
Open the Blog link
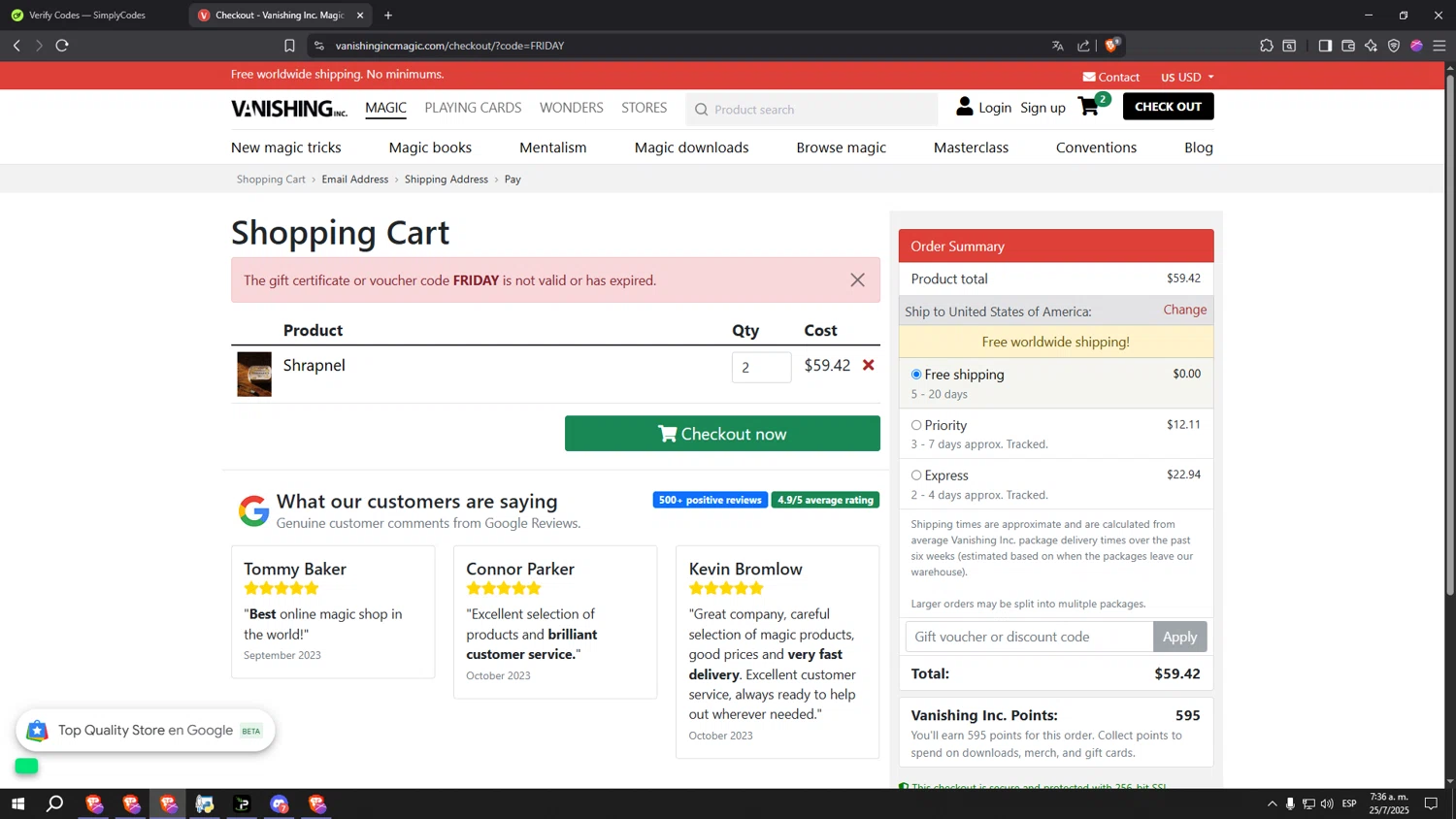pos(1199,147)
